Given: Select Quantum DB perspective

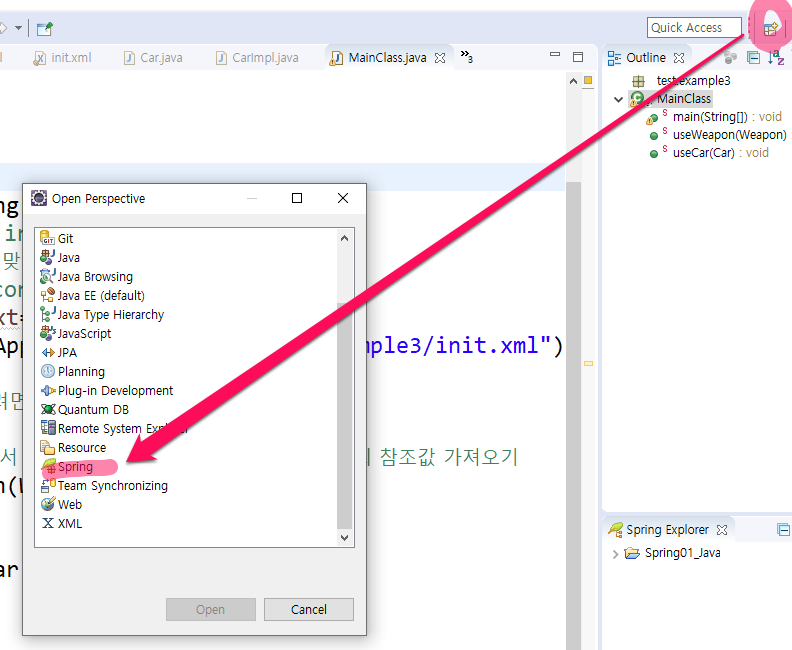Looking at the screenshot, I should point(84,410).
